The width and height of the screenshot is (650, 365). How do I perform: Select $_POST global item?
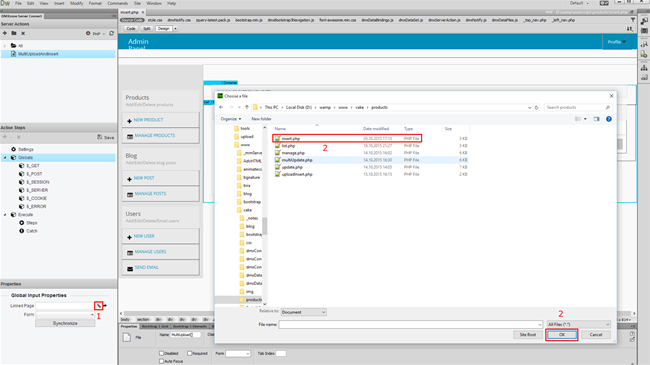tap(34, 174)
